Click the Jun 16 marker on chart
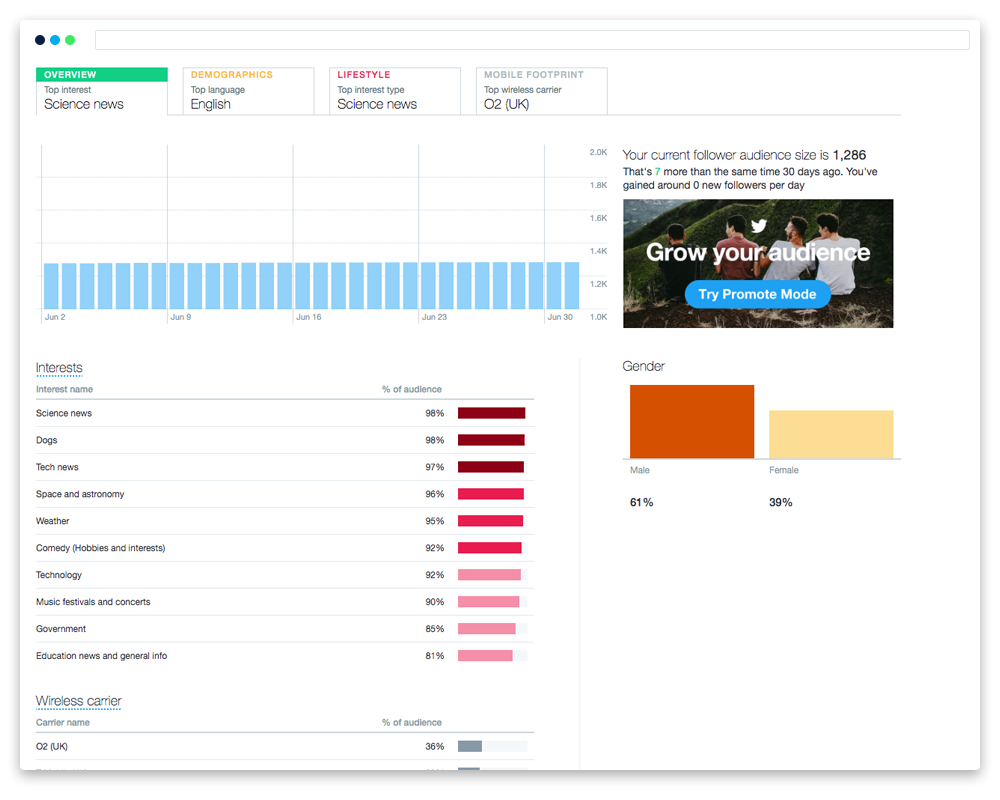 point(308,317)
